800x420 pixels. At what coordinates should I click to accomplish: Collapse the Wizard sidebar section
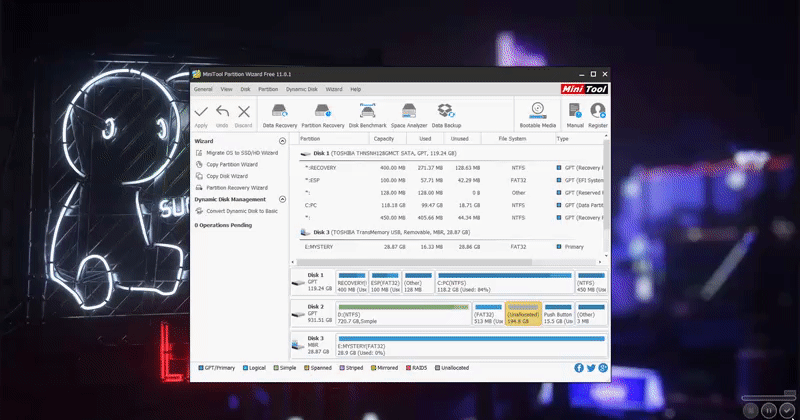(x=282, y=141)
